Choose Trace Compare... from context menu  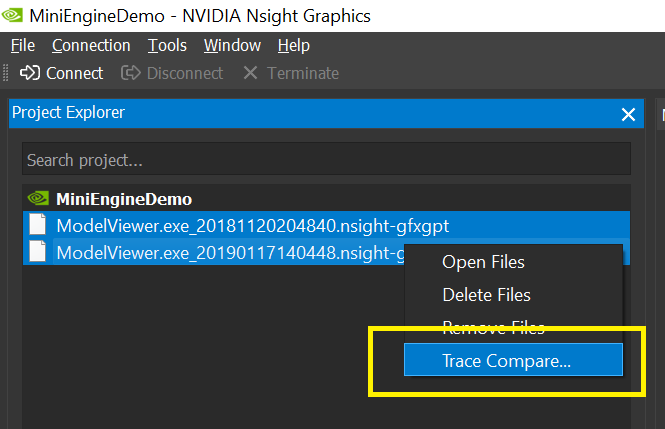click(x=507, y=361)
